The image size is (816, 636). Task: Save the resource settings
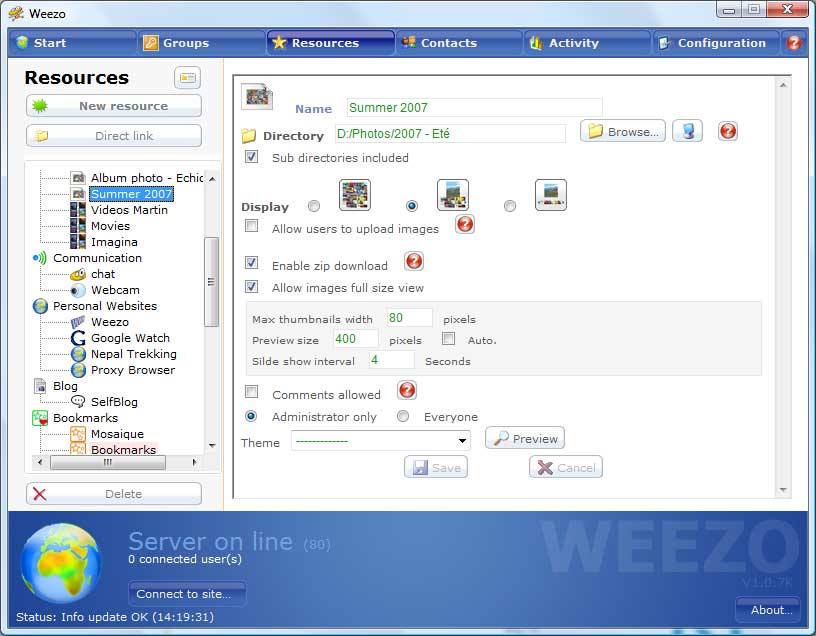tap(436, 467)
